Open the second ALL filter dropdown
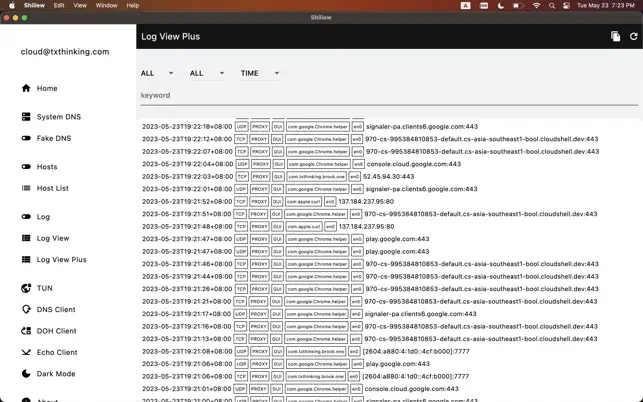 [x=207, y=73]
